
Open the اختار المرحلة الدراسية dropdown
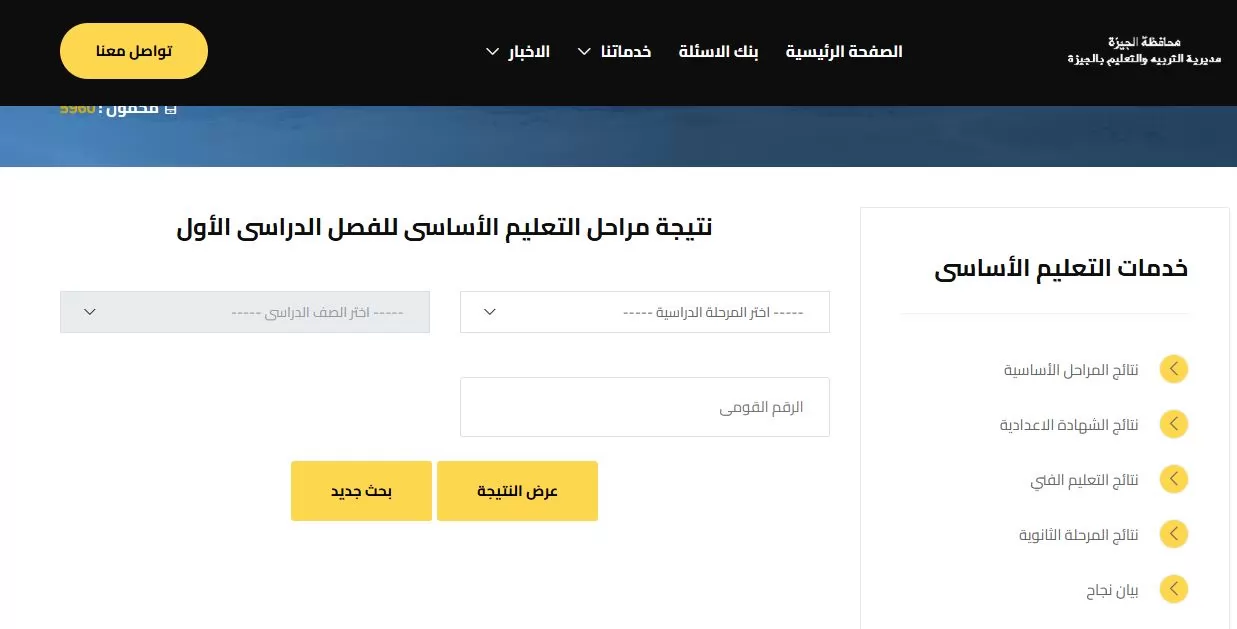[x=644, y=312]
